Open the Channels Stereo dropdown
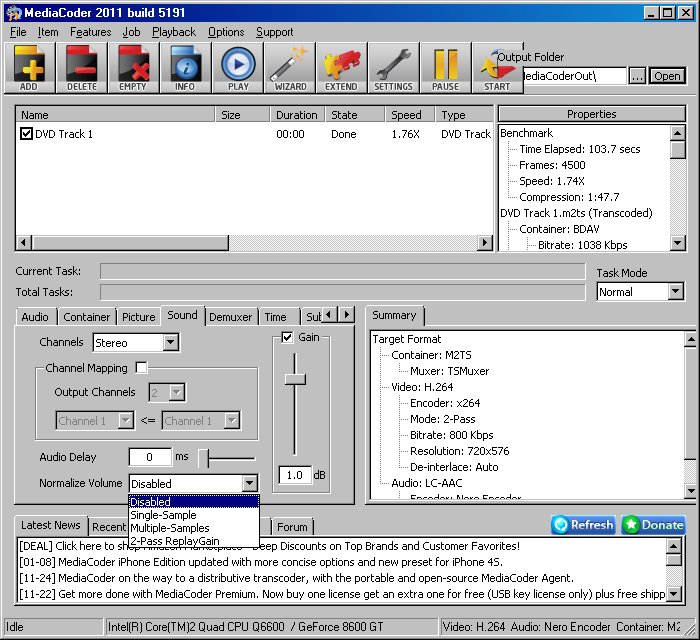Viewport: 700px width, 640px height. point(170,343)
